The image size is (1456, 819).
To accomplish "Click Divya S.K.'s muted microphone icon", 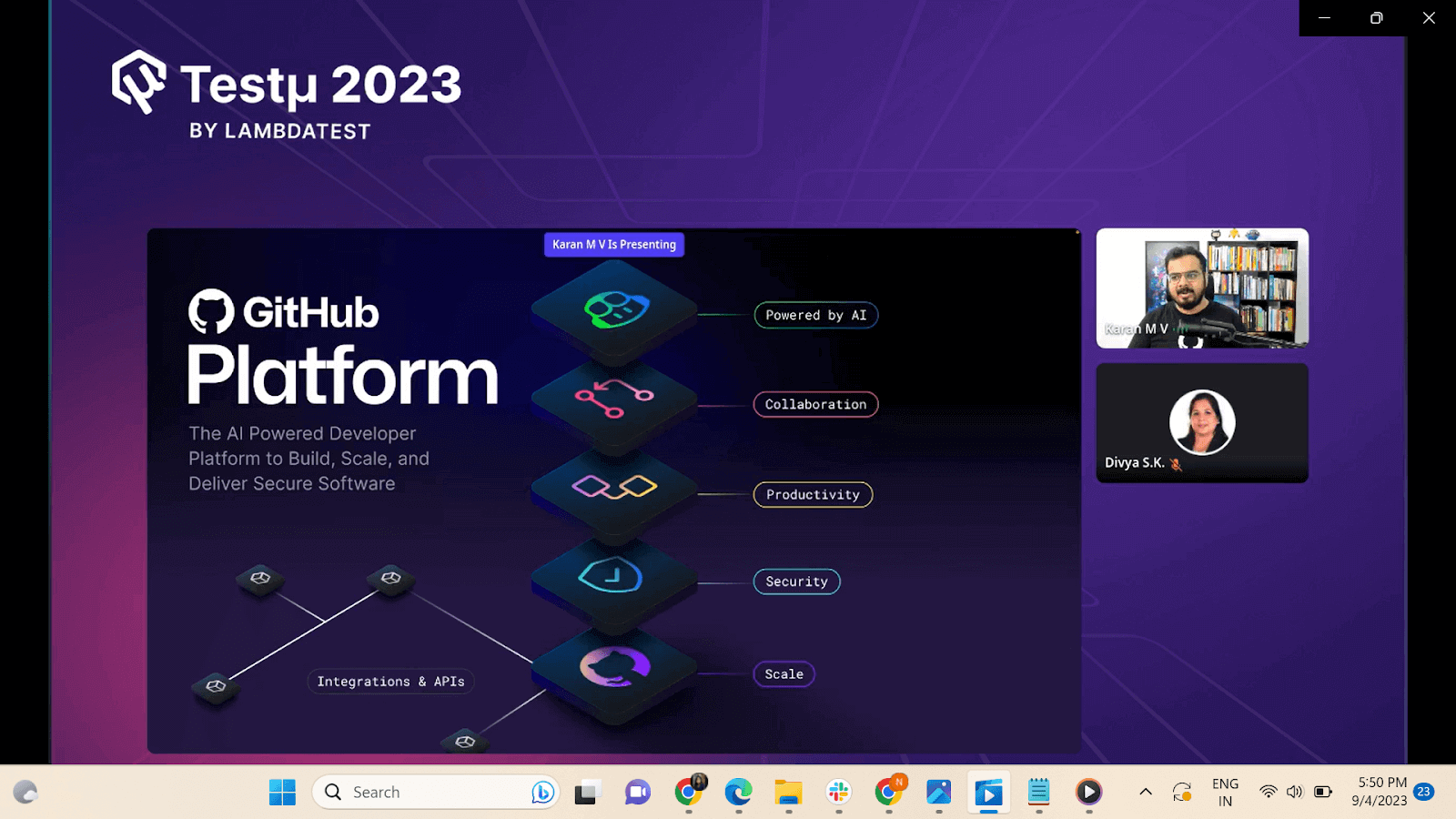I will pos(1176,463).
